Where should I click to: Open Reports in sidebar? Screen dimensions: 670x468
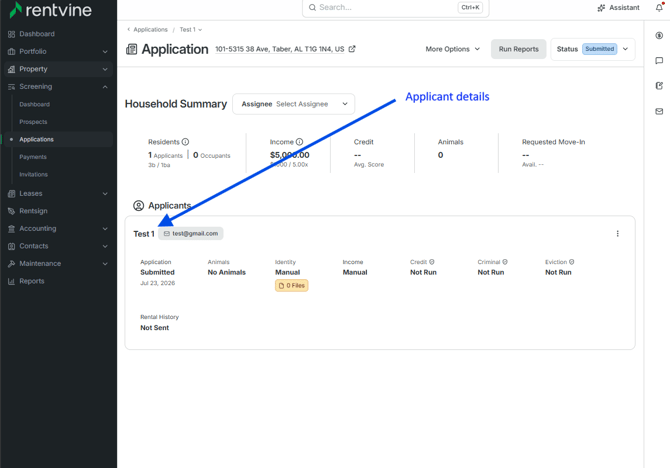32,281
